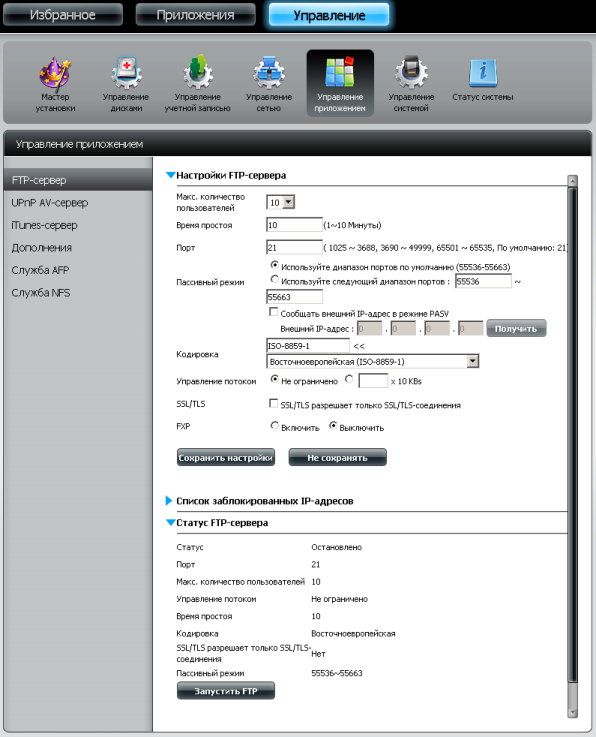The image size is (596, 737).
Task: Open Управление системой icon
Action: point(411,84)
